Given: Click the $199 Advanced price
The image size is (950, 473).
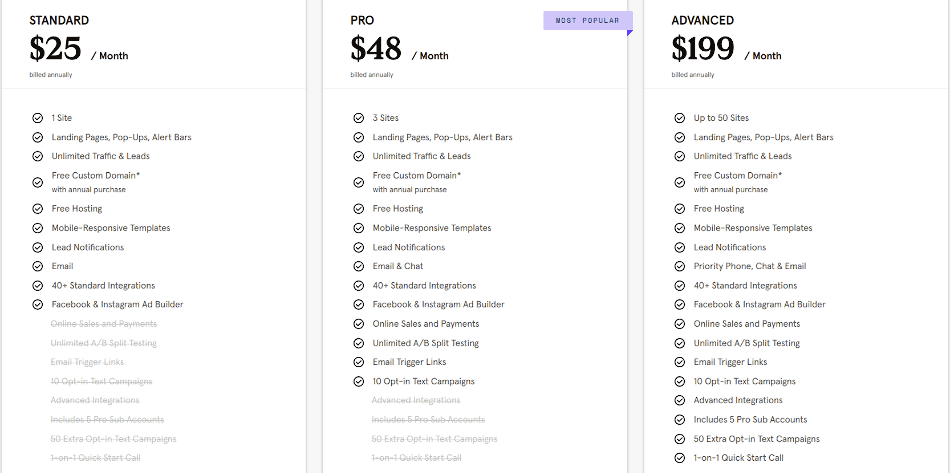Looking at the screenshot, I should [x=703, y=48].
